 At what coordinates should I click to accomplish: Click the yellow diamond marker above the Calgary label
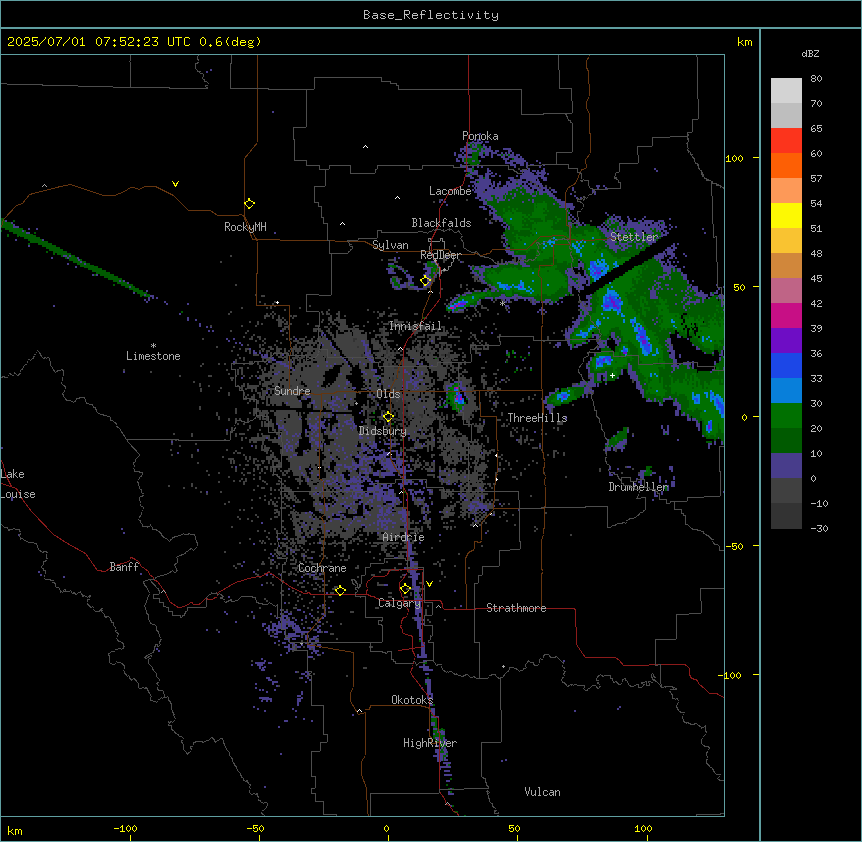405,589
